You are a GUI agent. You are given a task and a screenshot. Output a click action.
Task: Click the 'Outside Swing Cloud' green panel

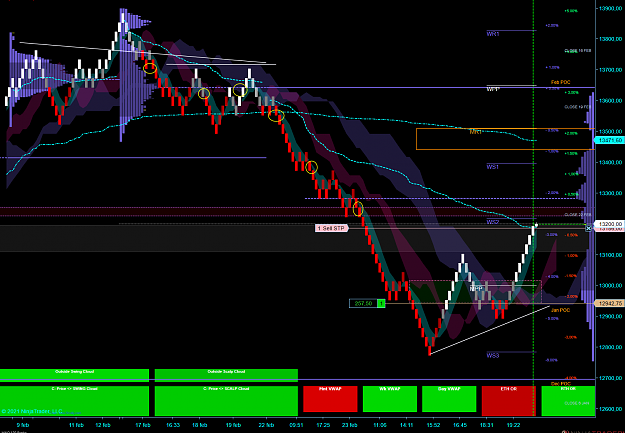tap(74, 374)
